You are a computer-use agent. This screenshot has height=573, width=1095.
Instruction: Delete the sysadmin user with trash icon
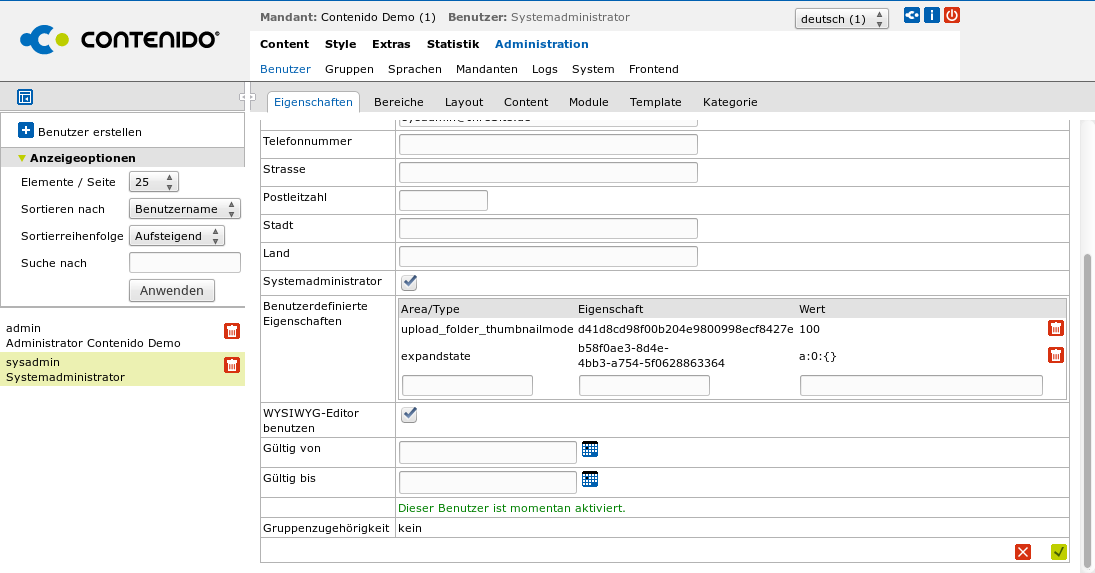click(232, 365)
